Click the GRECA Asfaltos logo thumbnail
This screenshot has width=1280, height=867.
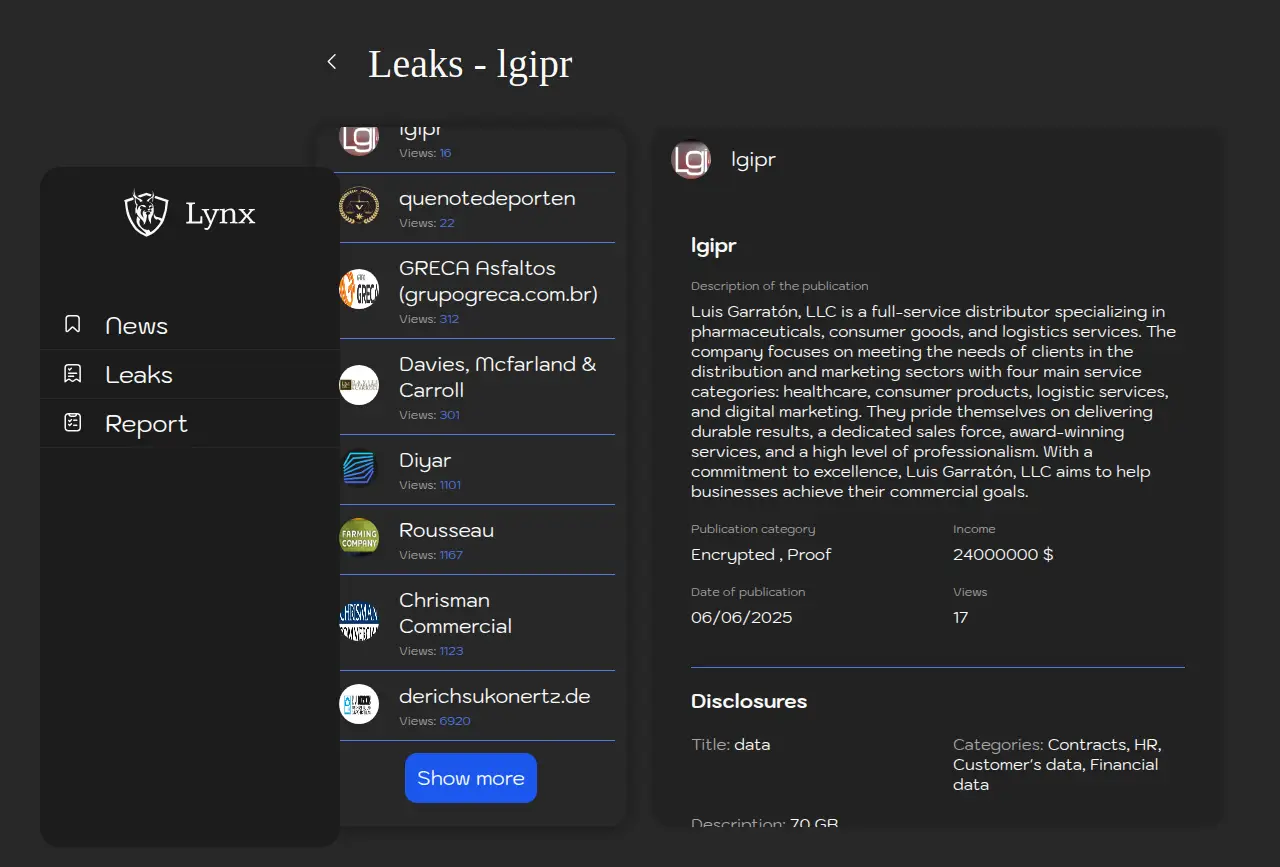point(359,289)
